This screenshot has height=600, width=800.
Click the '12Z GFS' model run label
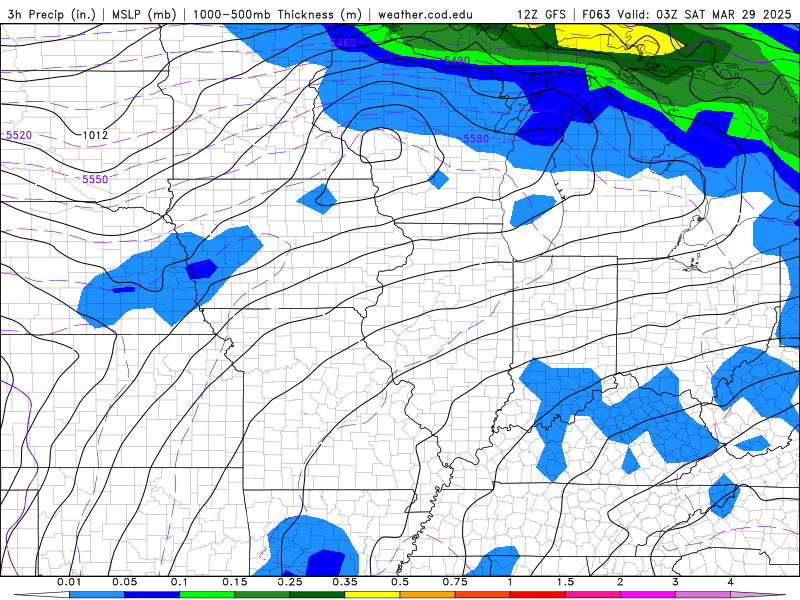(541, 14)
